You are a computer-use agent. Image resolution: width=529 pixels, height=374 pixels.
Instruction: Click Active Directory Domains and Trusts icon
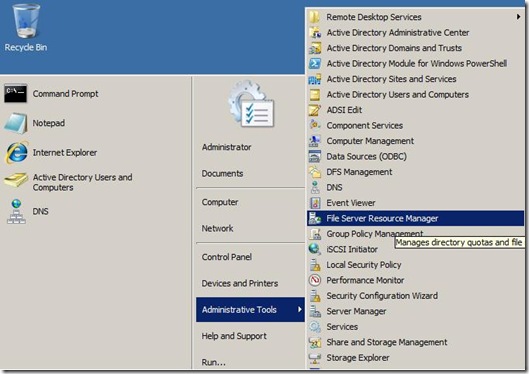point(315,48)
